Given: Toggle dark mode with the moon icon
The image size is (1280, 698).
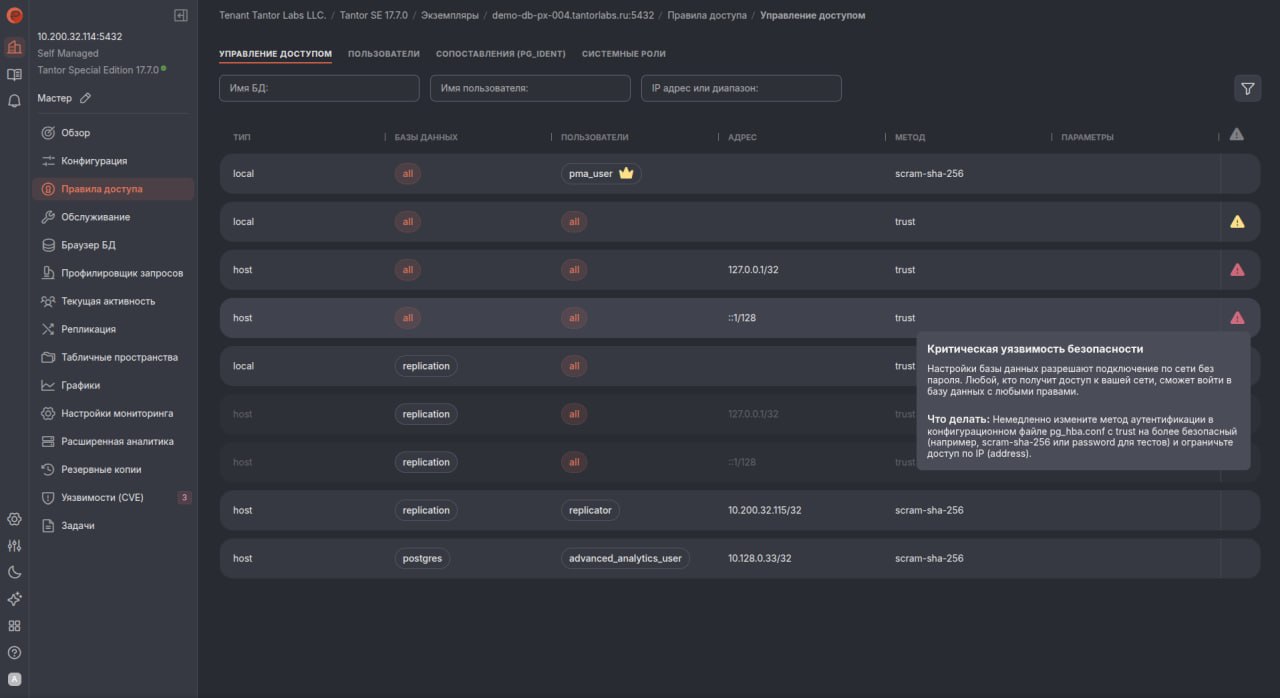Looking at the screenshot, I should pos(14,572).
